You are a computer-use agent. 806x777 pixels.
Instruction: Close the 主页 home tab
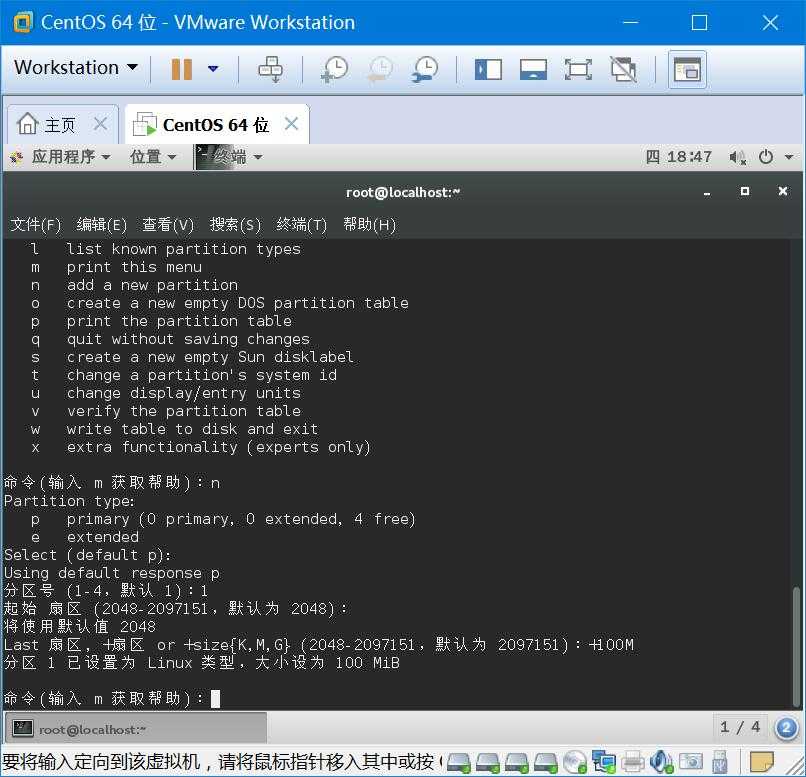(x=100, y=123)
